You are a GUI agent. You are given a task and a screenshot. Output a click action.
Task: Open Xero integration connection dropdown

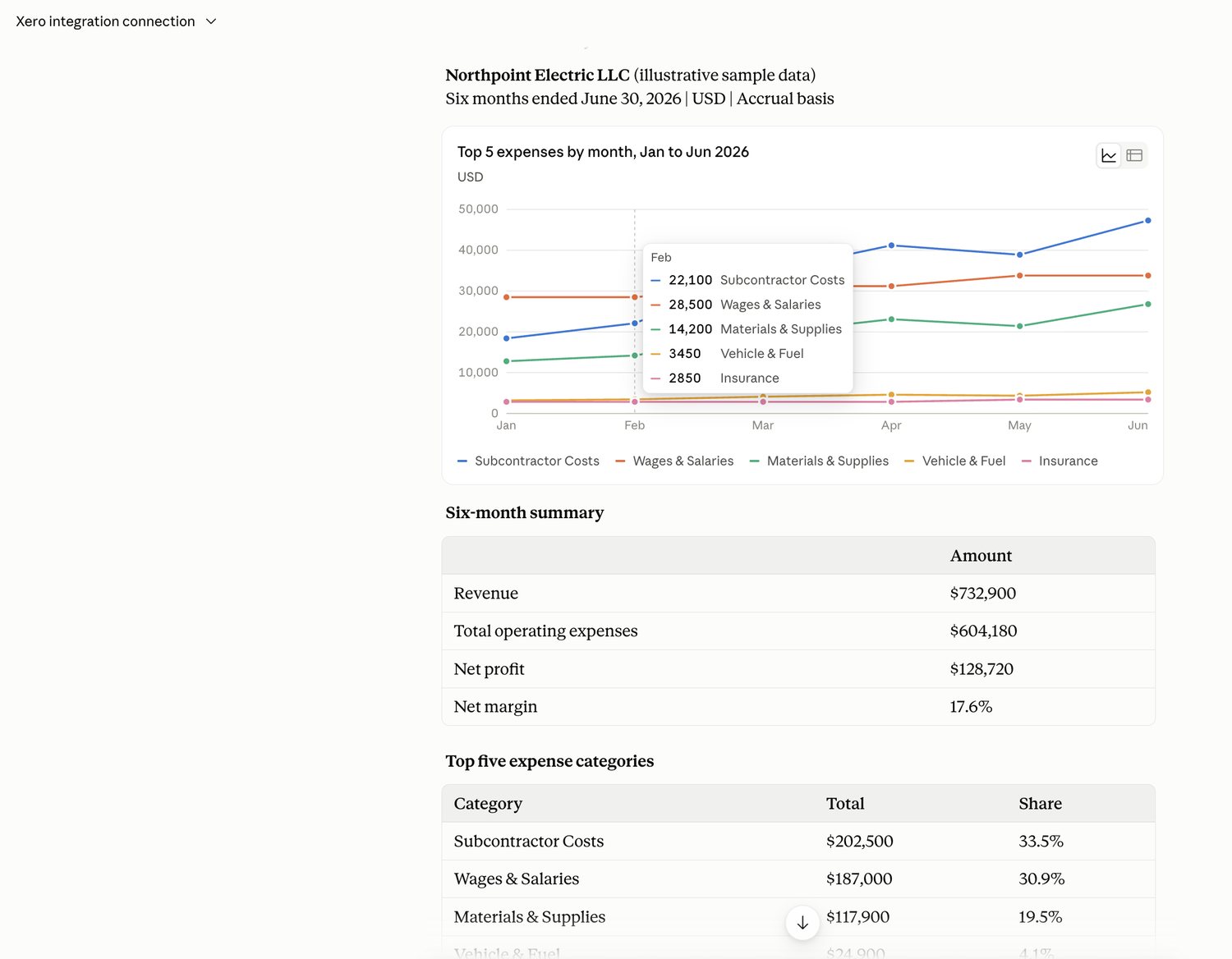pyautogui.click(x=116, y=21)
